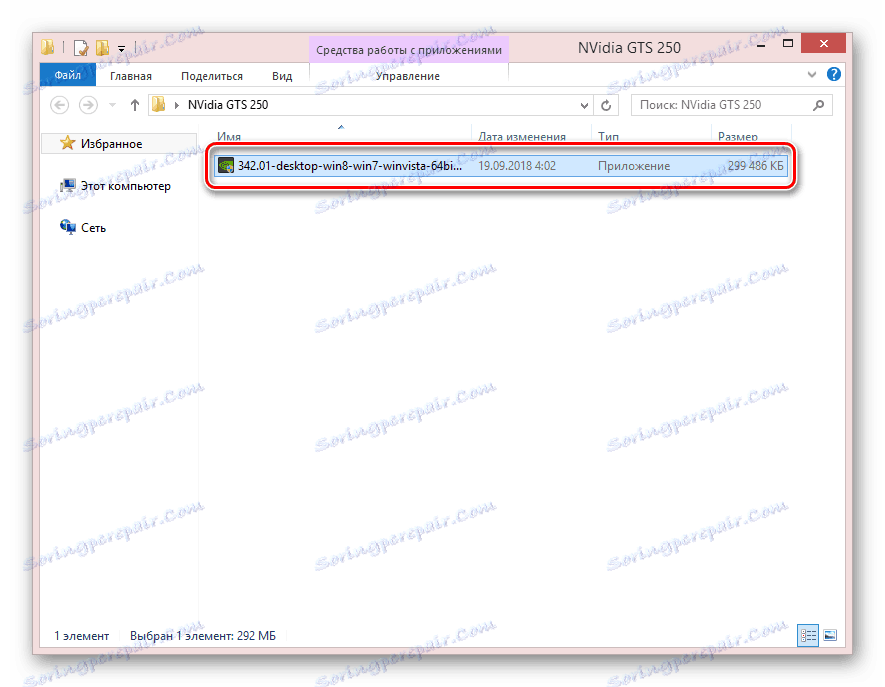Select the 342.01-desktop-win8-win7-winvista file
The image size is (885, 687).
click(x=500, y=166)
